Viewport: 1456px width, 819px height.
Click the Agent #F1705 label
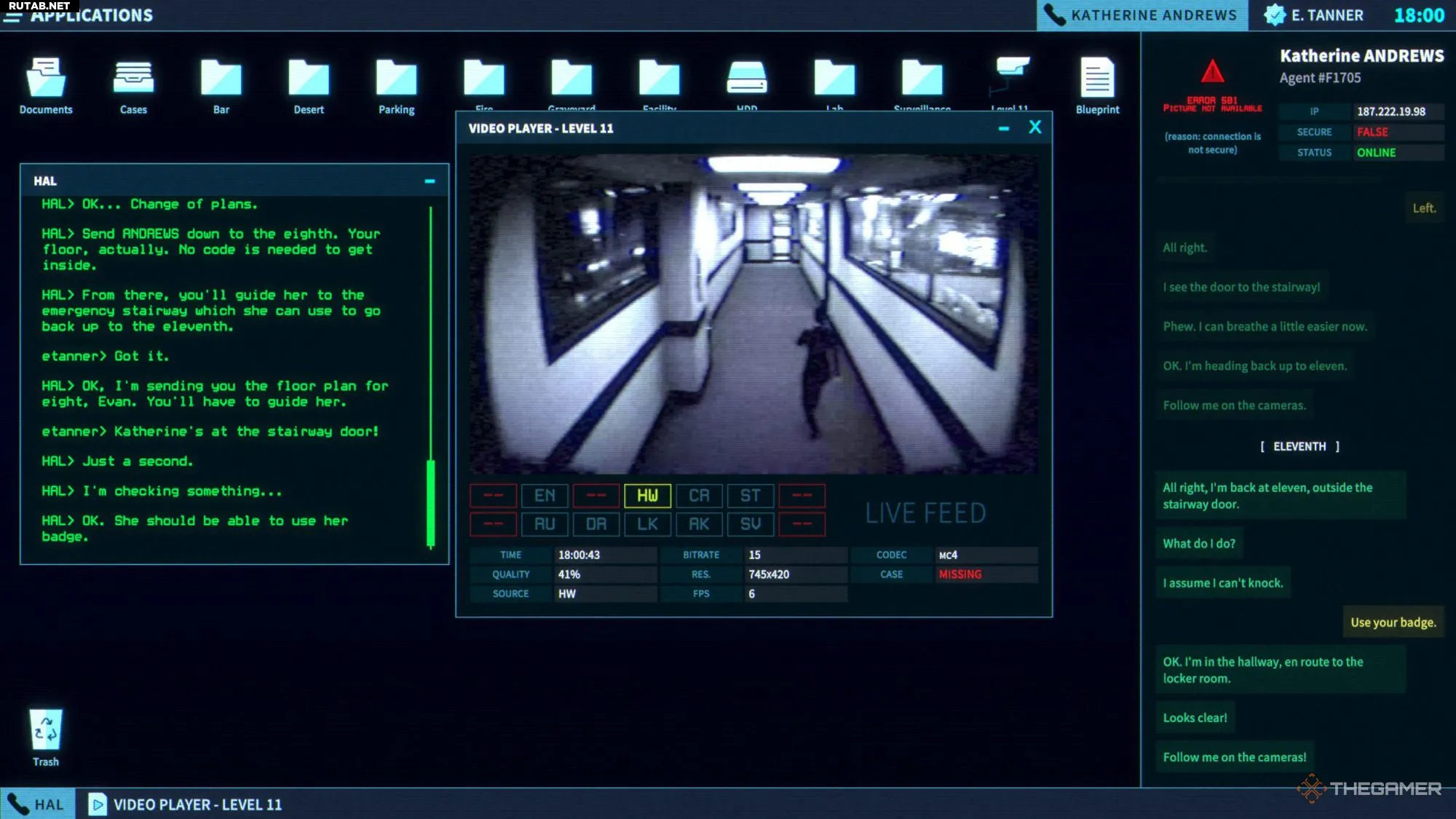(1320, 78)
